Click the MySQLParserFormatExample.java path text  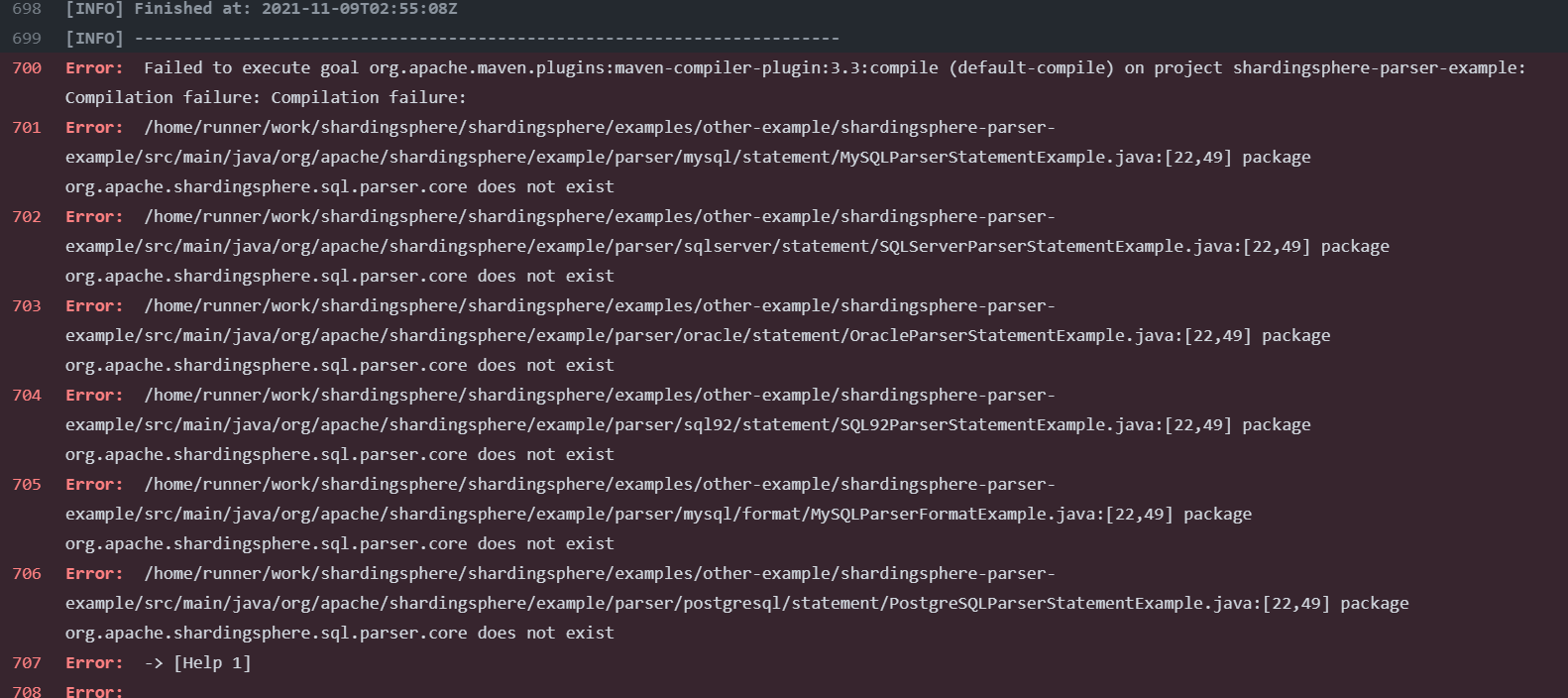click(x=619, y=515)
